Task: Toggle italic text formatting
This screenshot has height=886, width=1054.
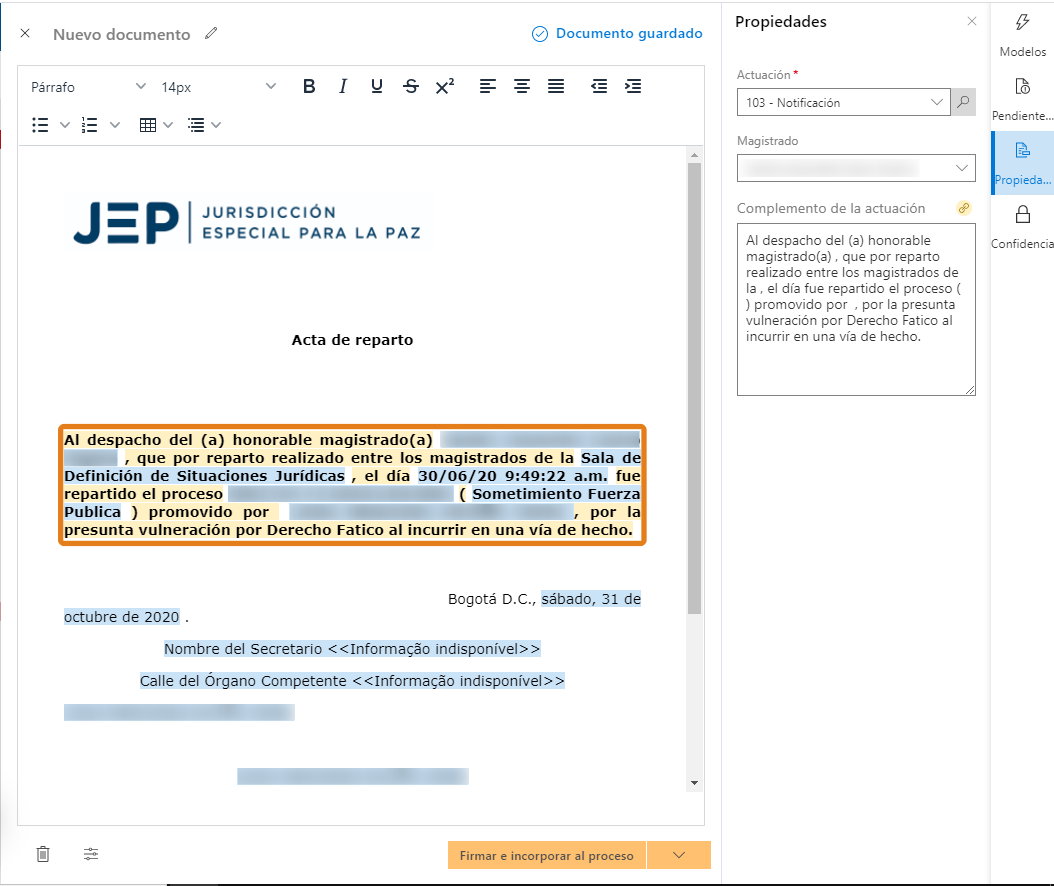Action: point(343,87)
